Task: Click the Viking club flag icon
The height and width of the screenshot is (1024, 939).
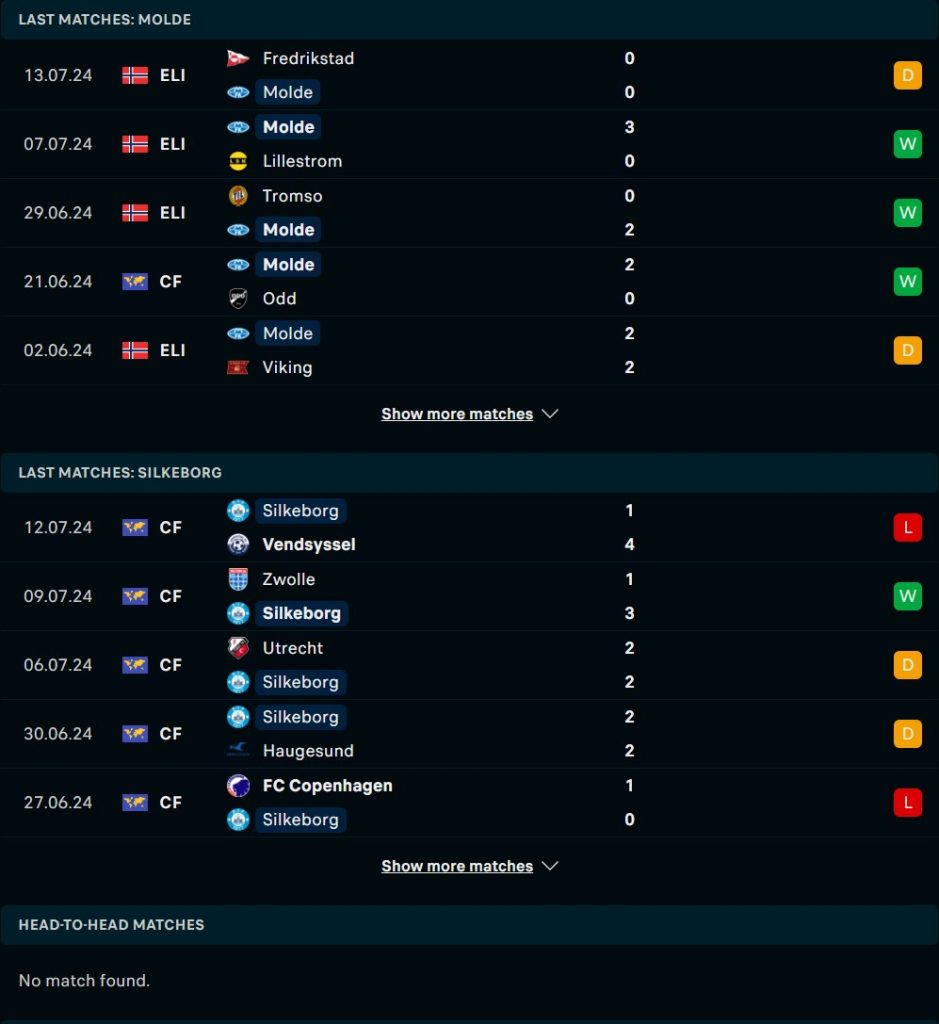Action: point(238,367)
